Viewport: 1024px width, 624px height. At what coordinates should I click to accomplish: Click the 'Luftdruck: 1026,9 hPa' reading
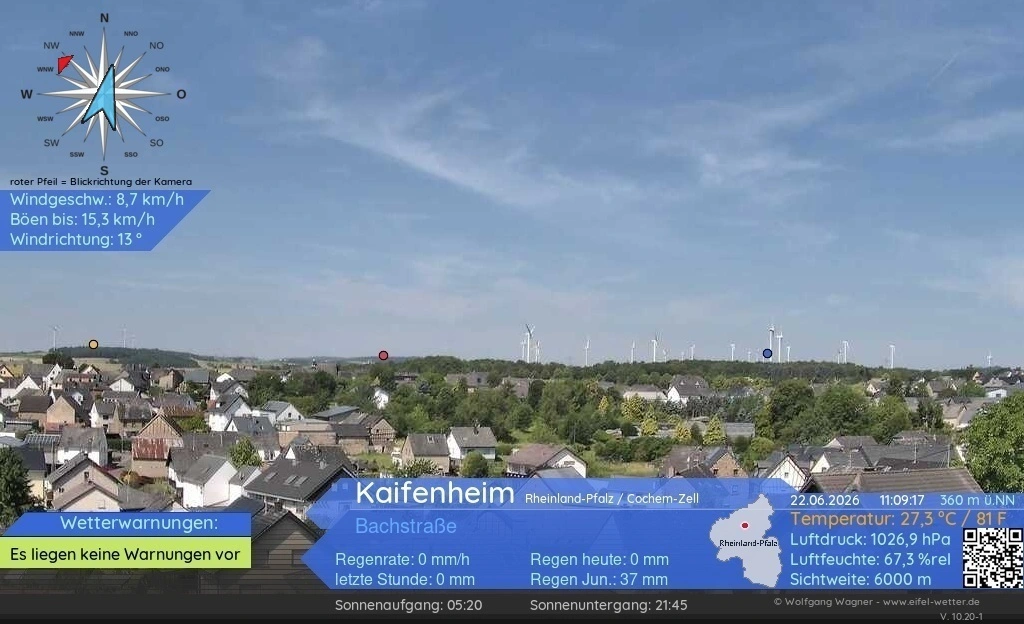click(870, 540)
